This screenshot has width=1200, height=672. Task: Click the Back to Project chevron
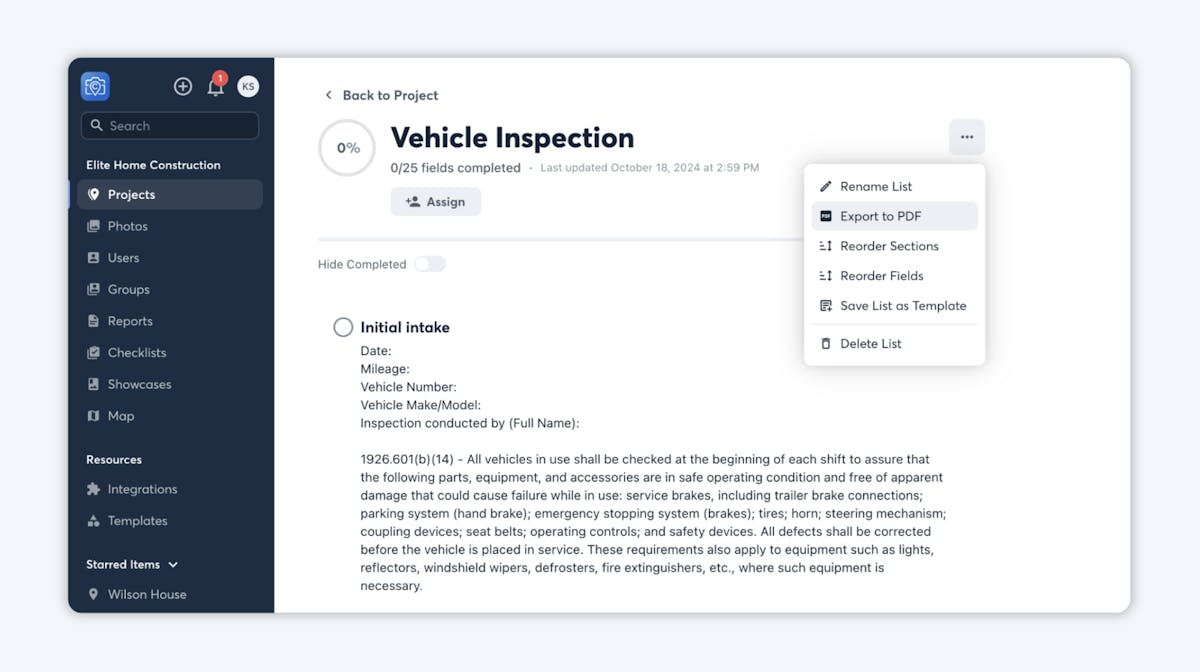(328, 95)
